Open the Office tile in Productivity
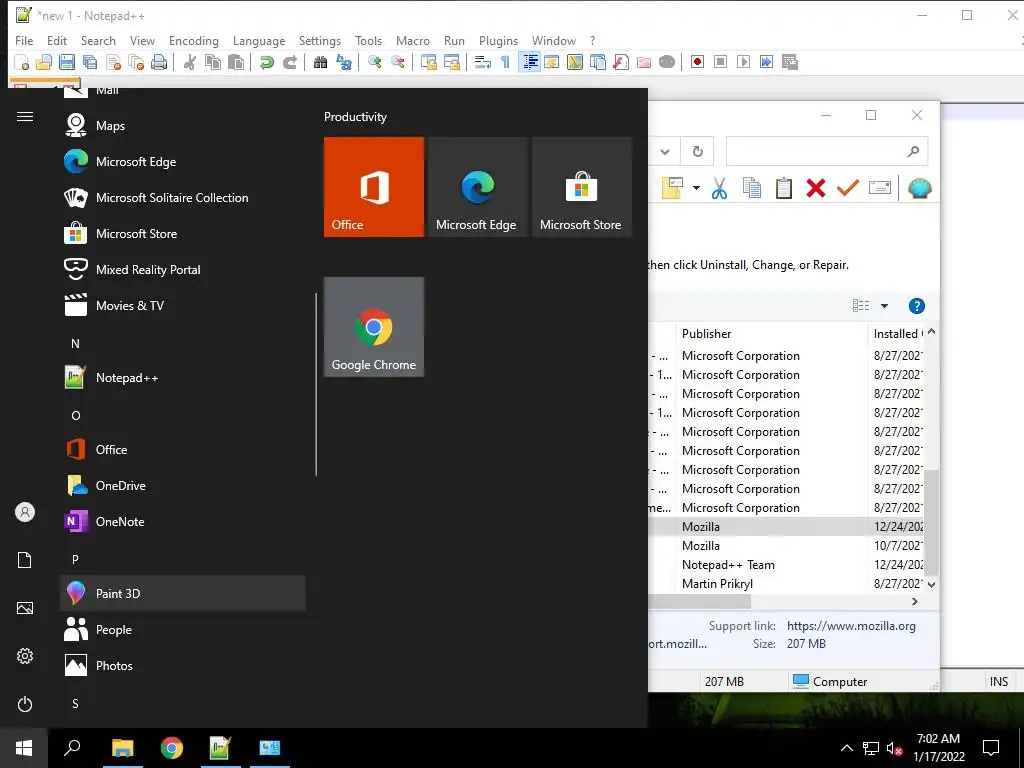The height and width of the screenshot is (768, 1024). pyautogui.click(x=374, y=187)
